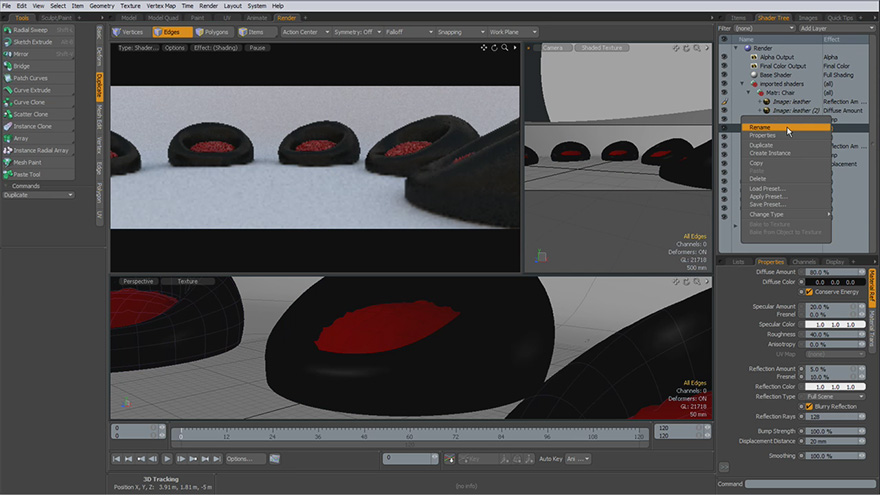This screenshot has width=880, height=495.
Task: Jump to the last frame
Action: [x=217, y=459]
